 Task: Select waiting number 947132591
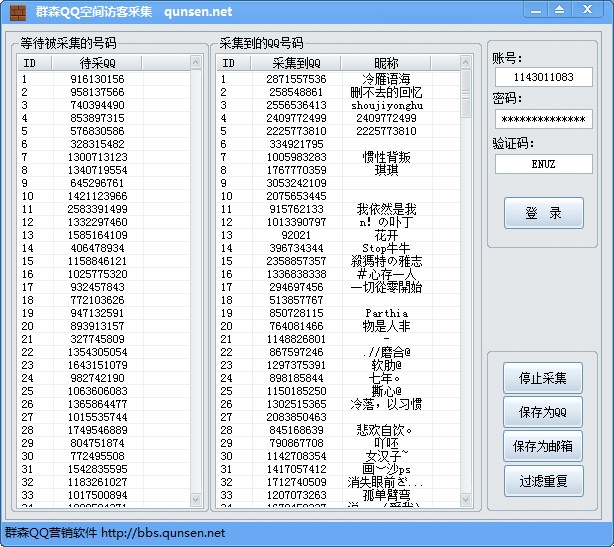(97, 313)
